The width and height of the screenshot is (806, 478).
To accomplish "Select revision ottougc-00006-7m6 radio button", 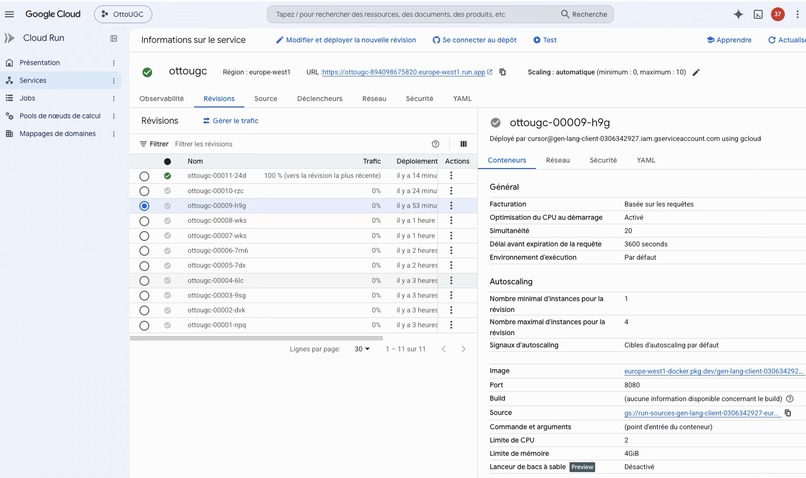I will pyautogui.click(x=144, y=251).
